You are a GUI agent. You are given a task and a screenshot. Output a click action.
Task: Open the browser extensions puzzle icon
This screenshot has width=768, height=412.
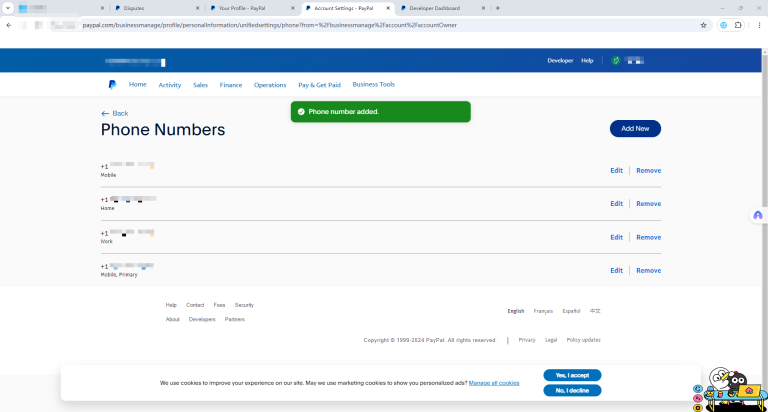[738, 25]
